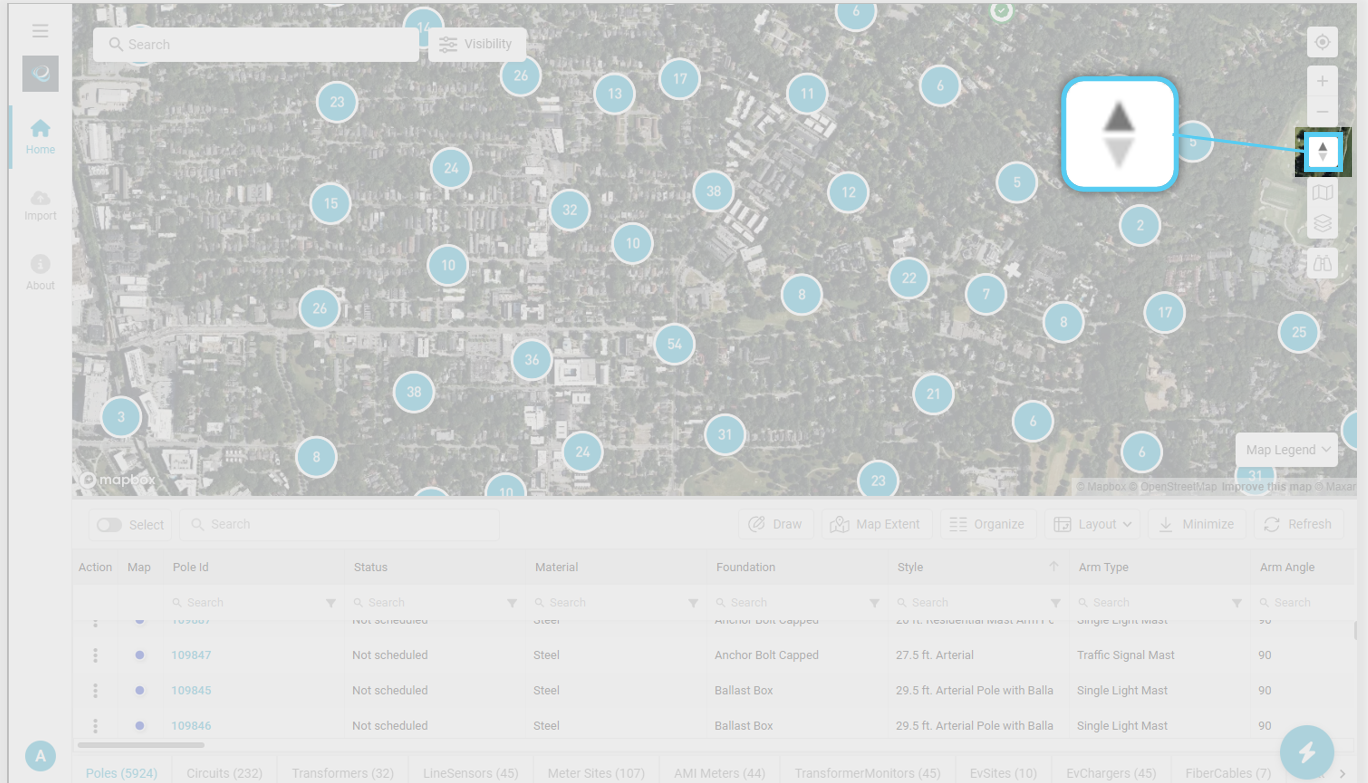Click the table search field beside Select
Screen dimensions: 1368x783
(x=339, y=524)
